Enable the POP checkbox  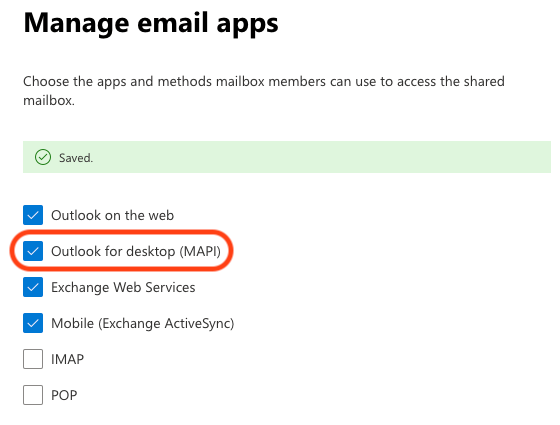33,395
